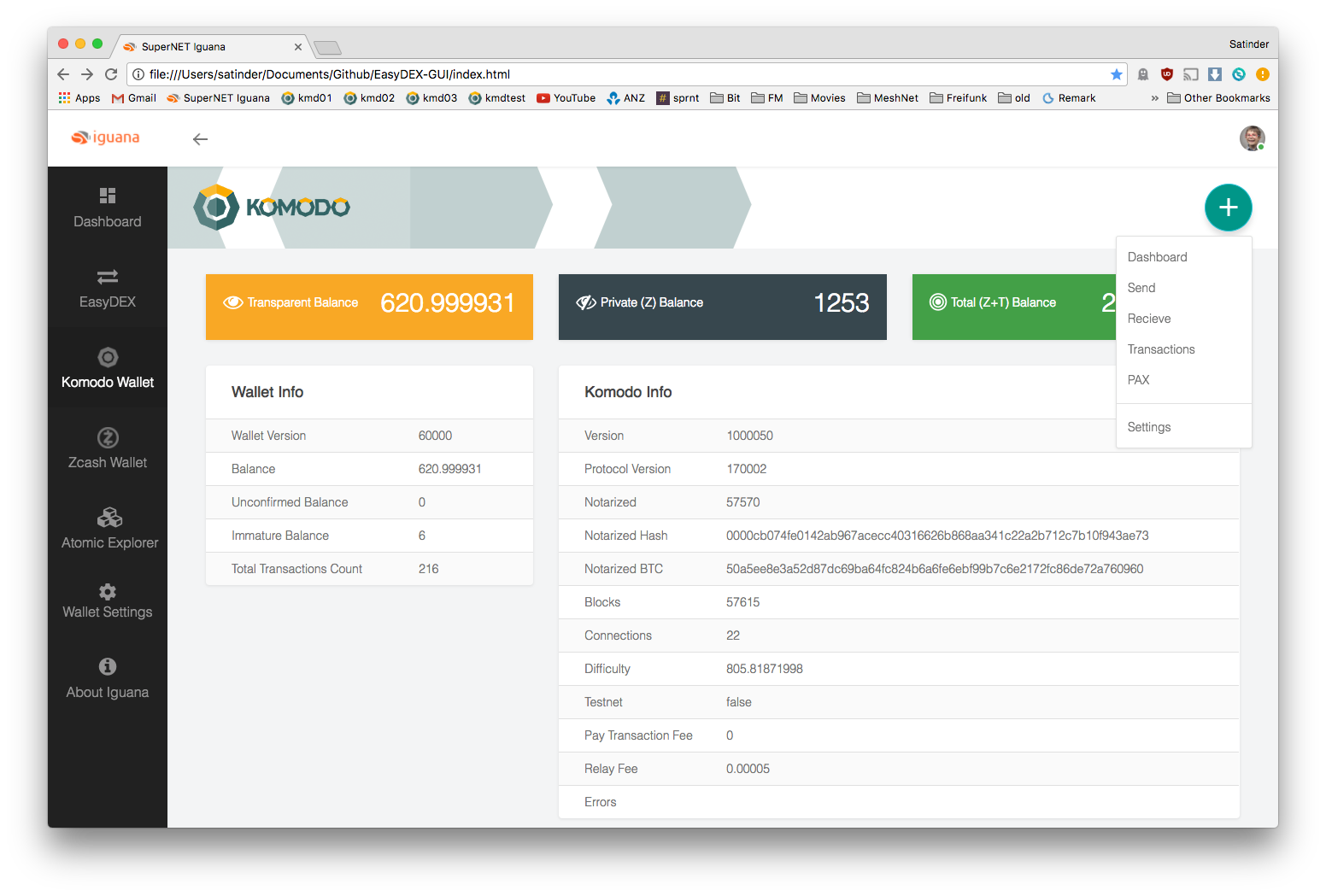This screenshot has width=1326, height=896.
Task: Click the blue download extension icon
Action: coord(1215,74)
